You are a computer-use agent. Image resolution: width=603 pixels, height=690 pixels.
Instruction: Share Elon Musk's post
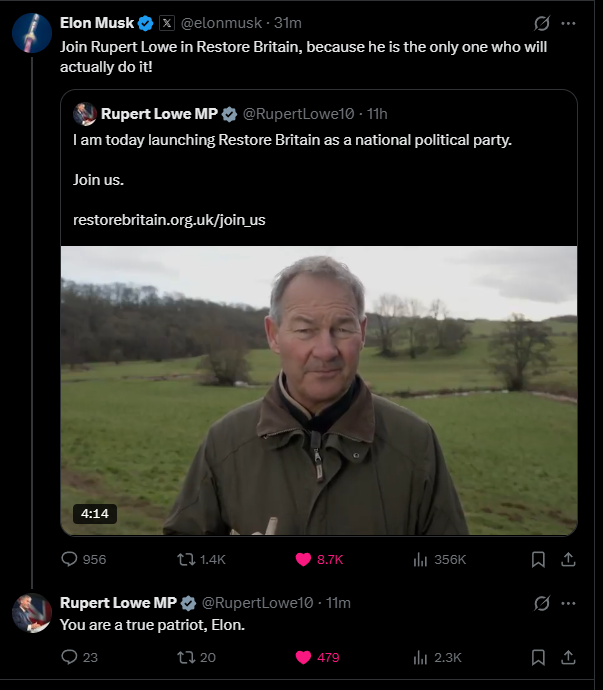pyautogui.click(x=568, y=560)
